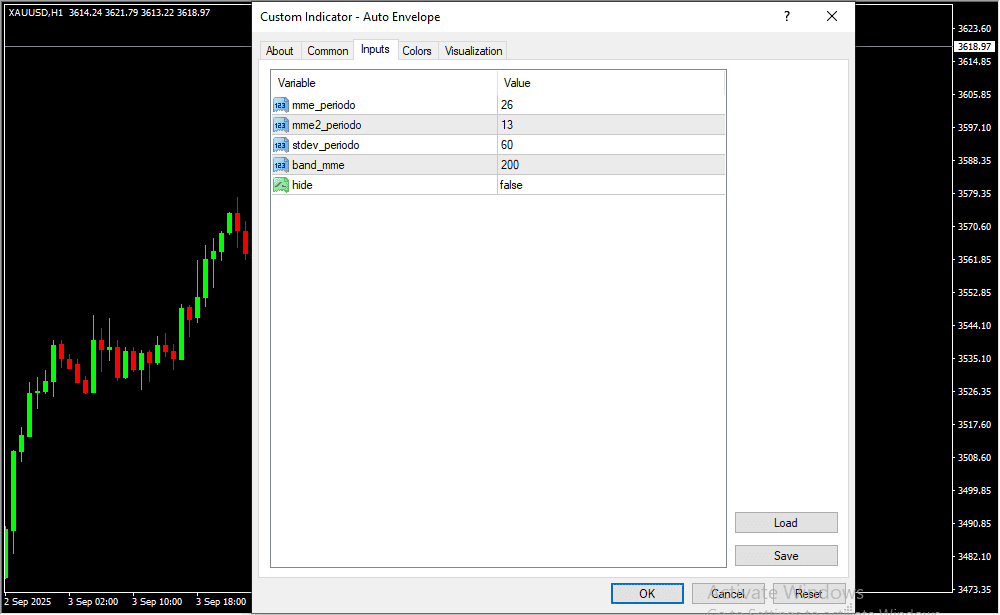Save the input settings with Save

pos(786,556)
